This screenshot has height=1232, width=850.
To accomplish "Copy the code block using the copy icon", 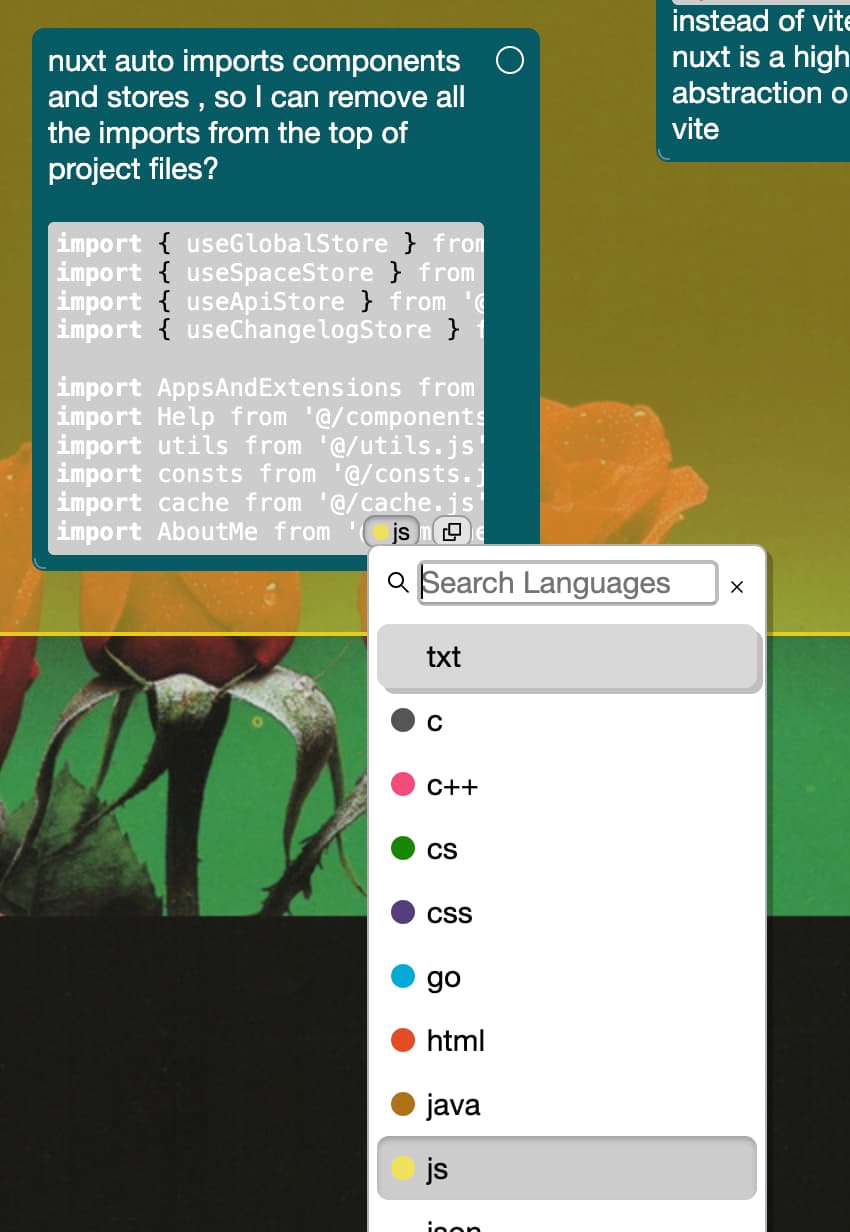I will [453, 532].
